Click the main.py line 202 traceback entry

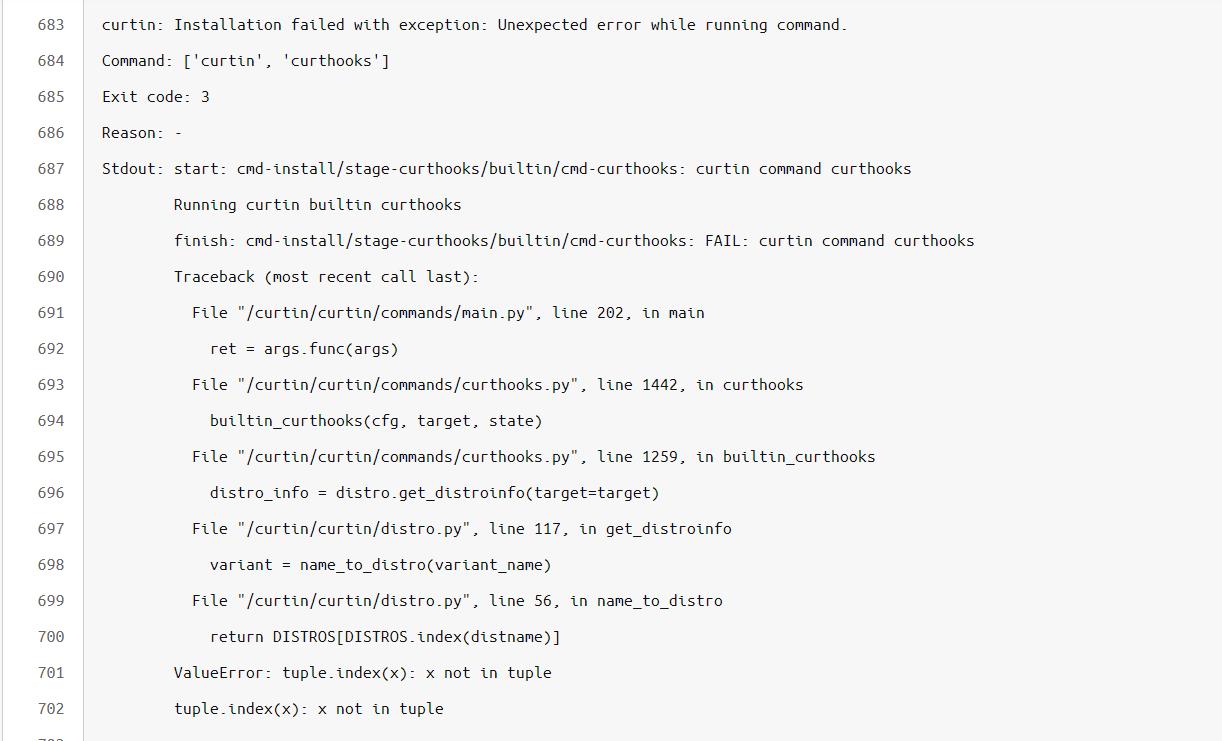(x=448, y=313)
